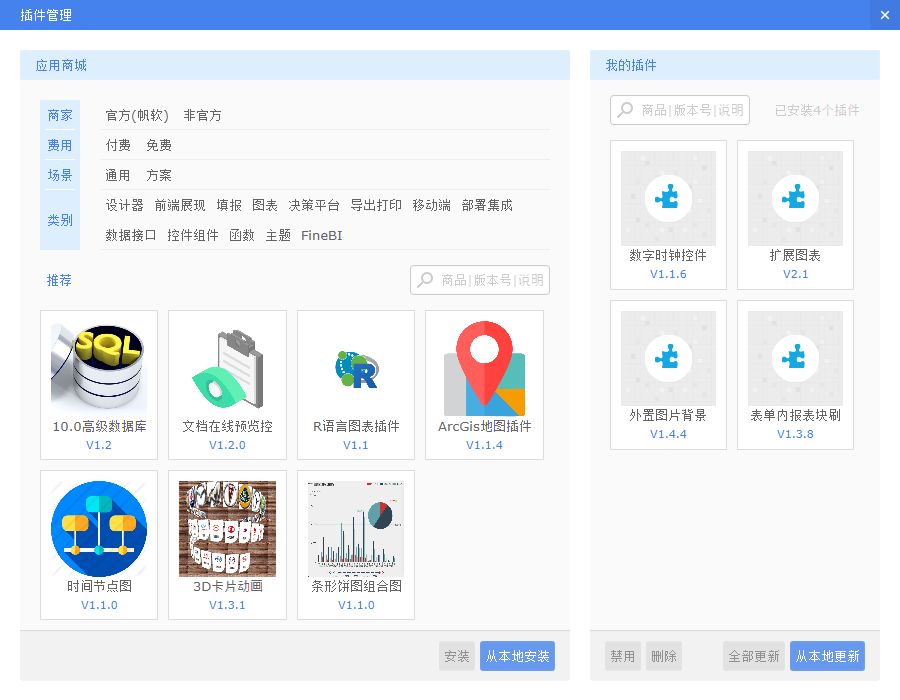
Task: Click the 从本地安装 button
Action: point(517,656)
